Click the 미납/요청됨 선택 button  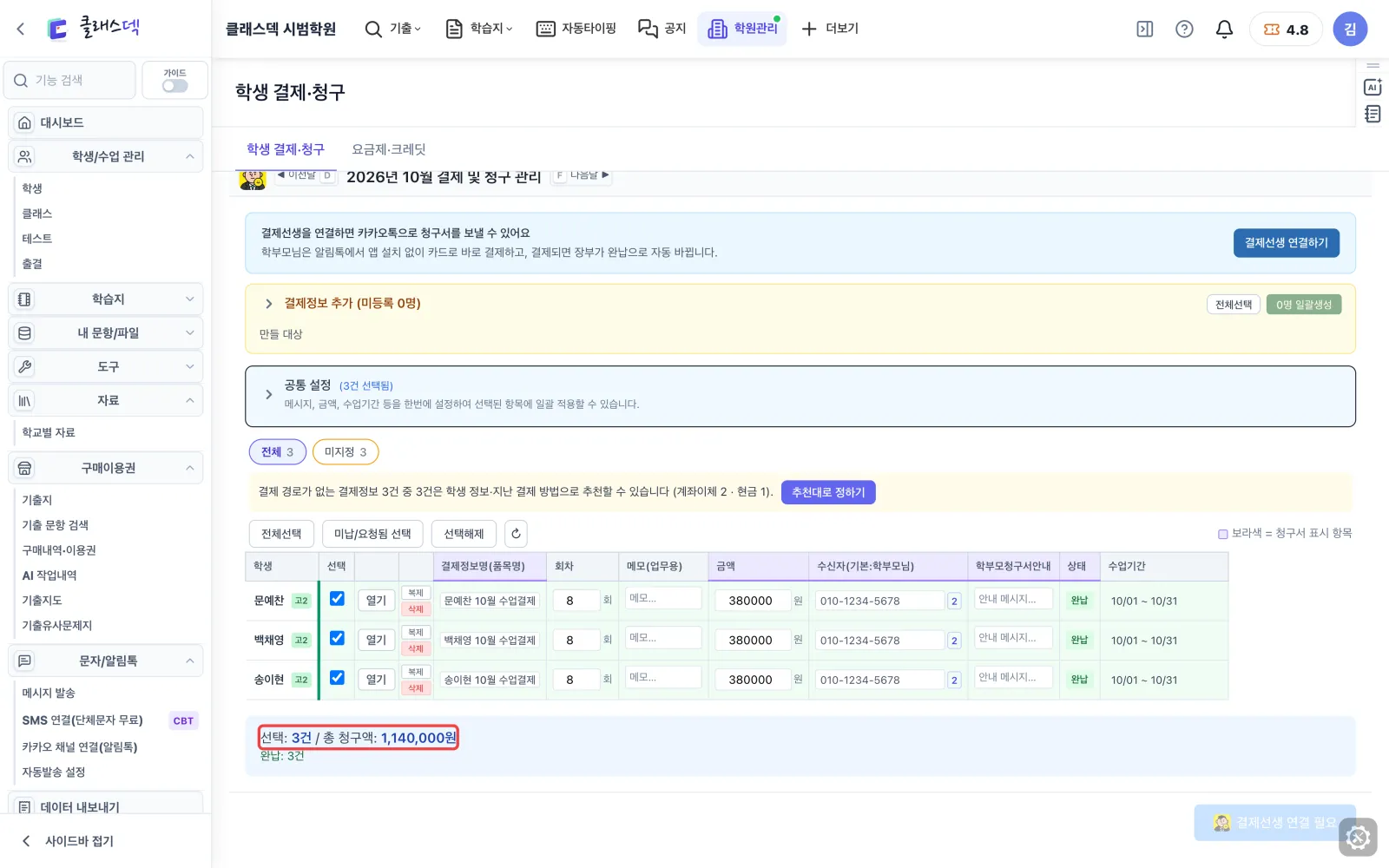[372, 534]
